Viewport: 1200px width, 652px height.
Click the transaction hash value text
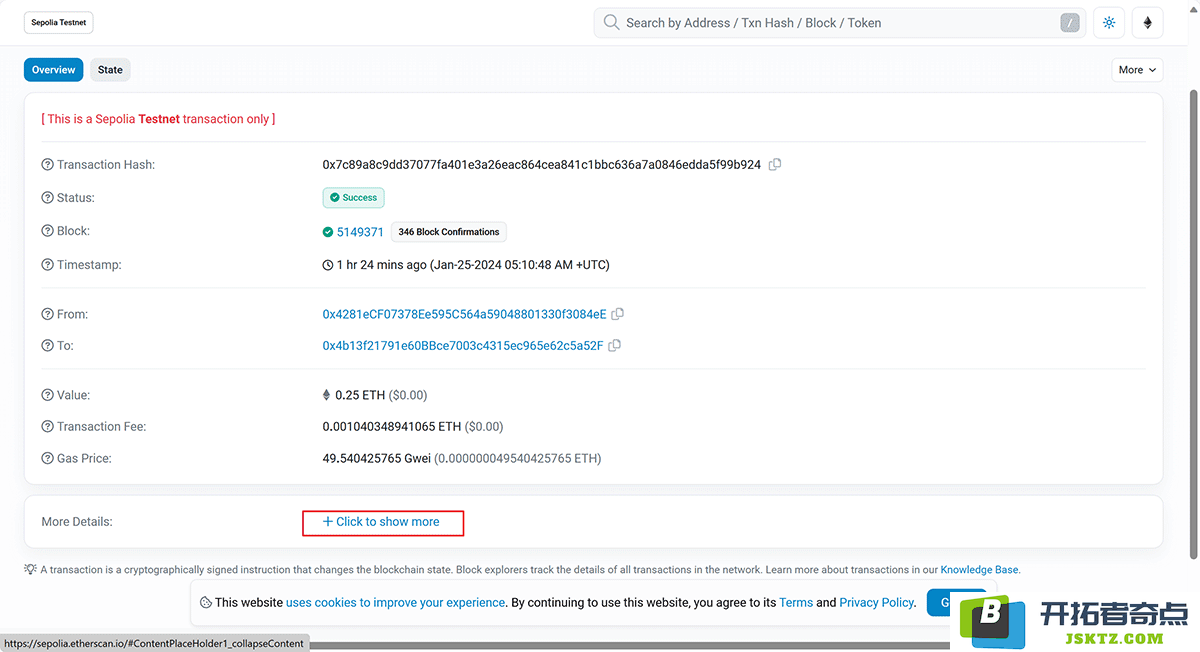pyautogui.click(x=541, y=165)
